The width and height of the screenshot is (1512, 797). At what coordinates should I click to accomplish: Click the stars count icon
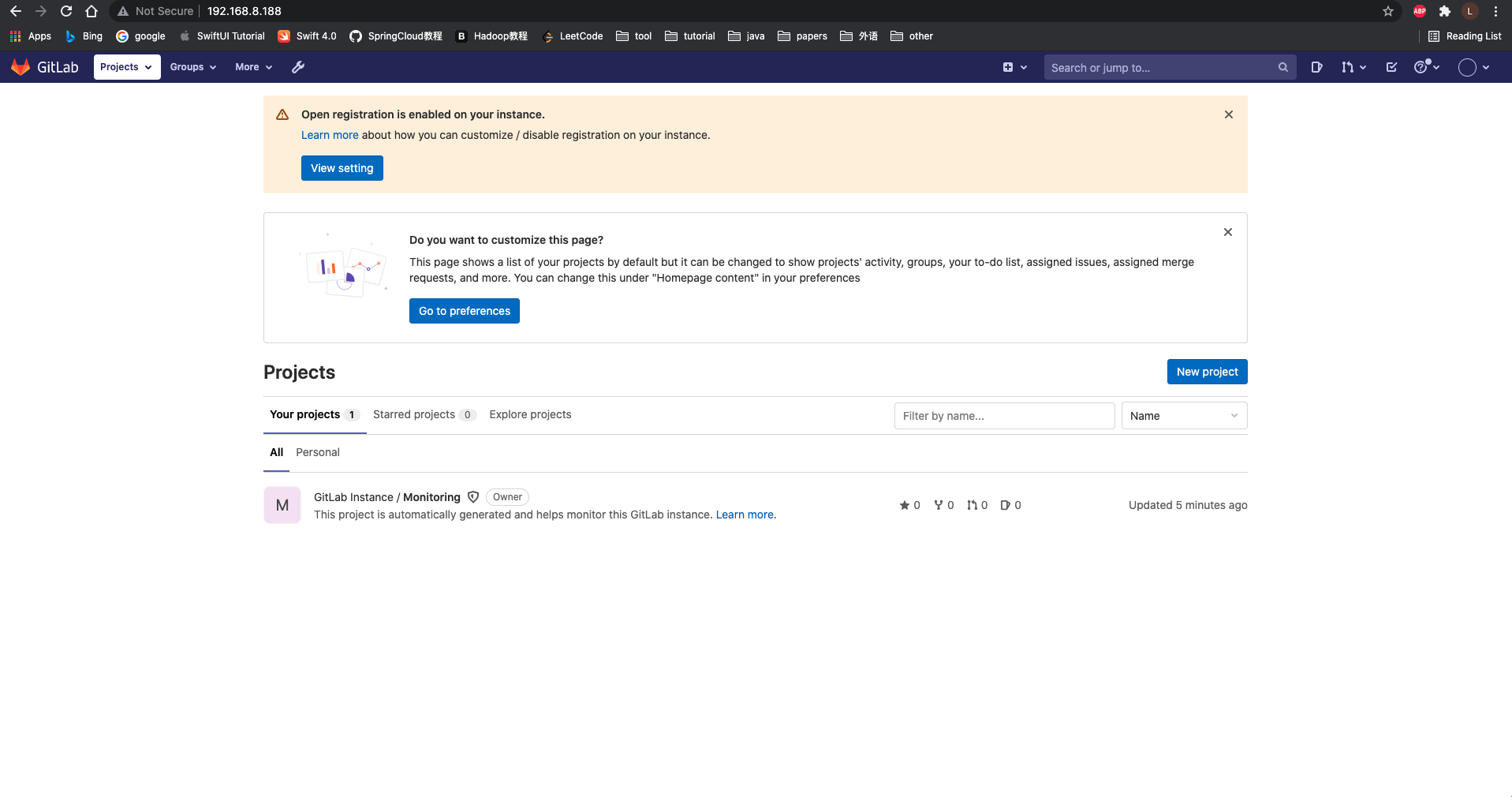click(x=905, y=505)
